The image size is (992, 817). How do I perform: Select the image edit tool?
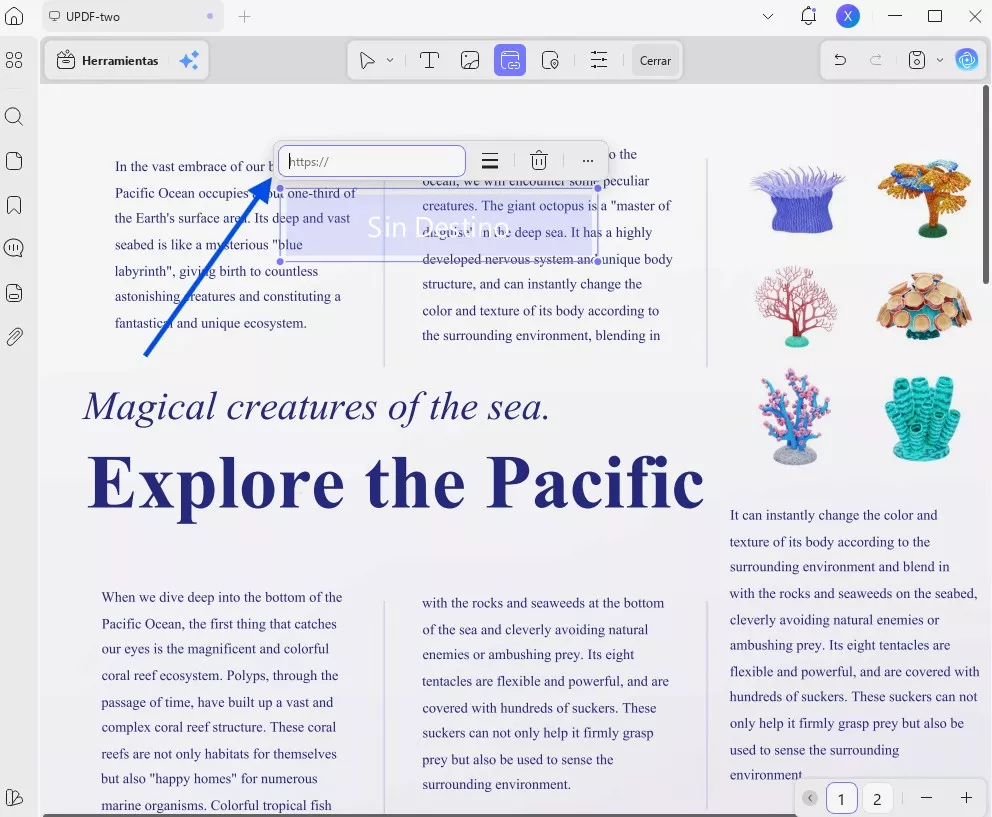click(x=470, y=61)
